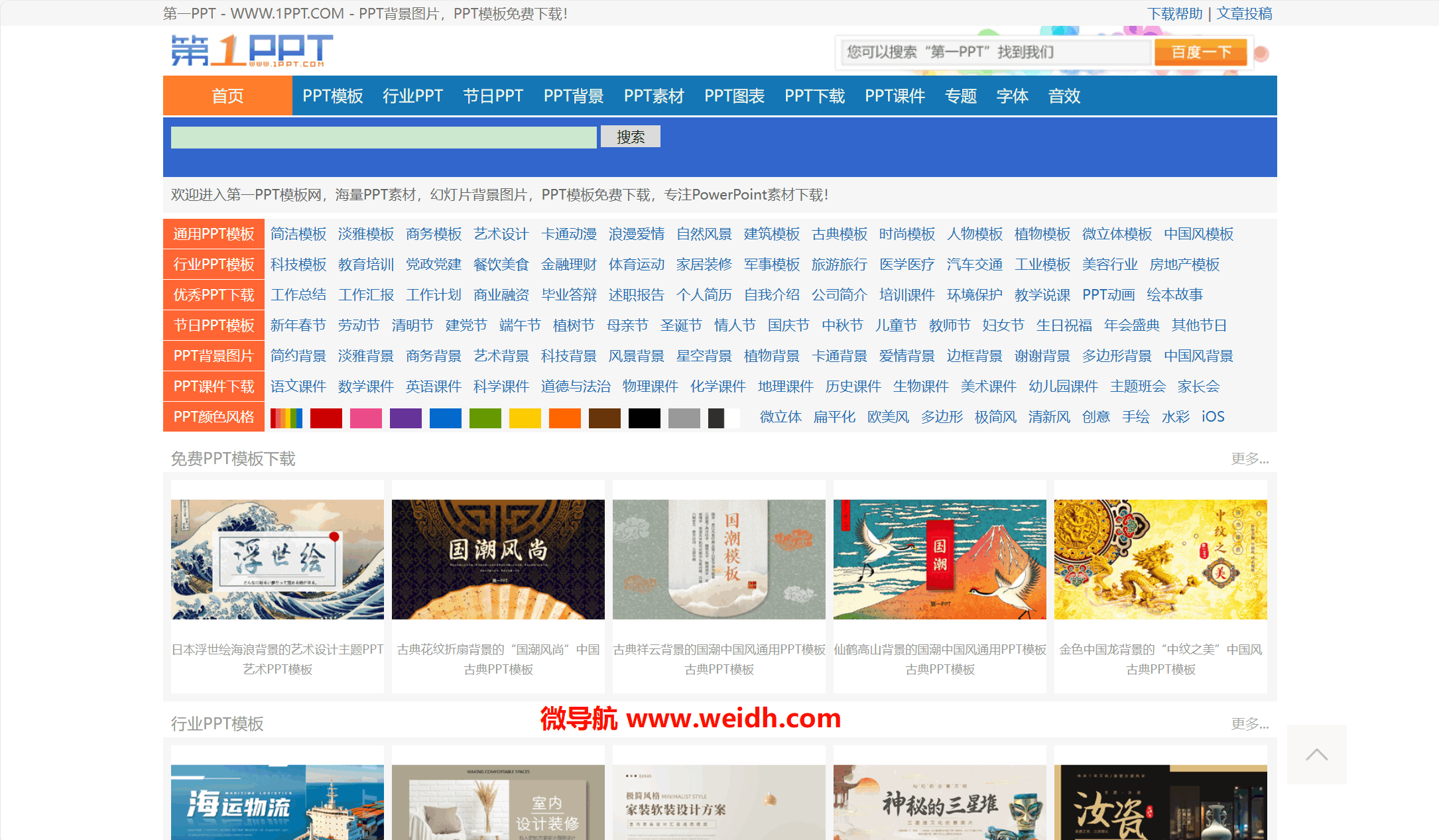Open the 国潮风尚 folding fan thumbnail
The image size is (1439, 840).
click(498, 560)
